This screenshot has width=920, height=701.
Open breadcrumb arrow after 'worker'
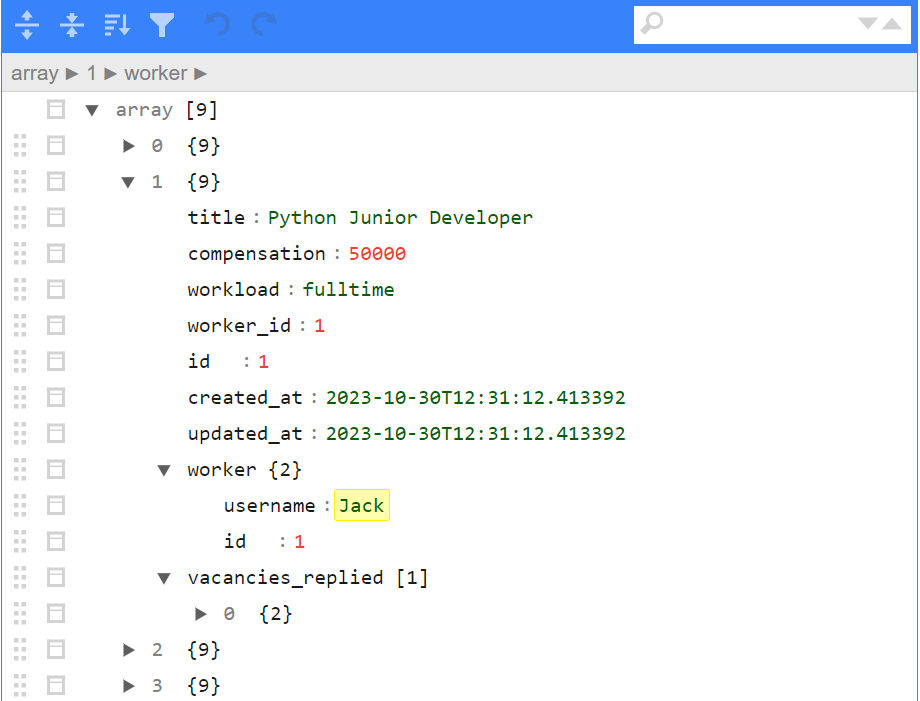(201, 74)
